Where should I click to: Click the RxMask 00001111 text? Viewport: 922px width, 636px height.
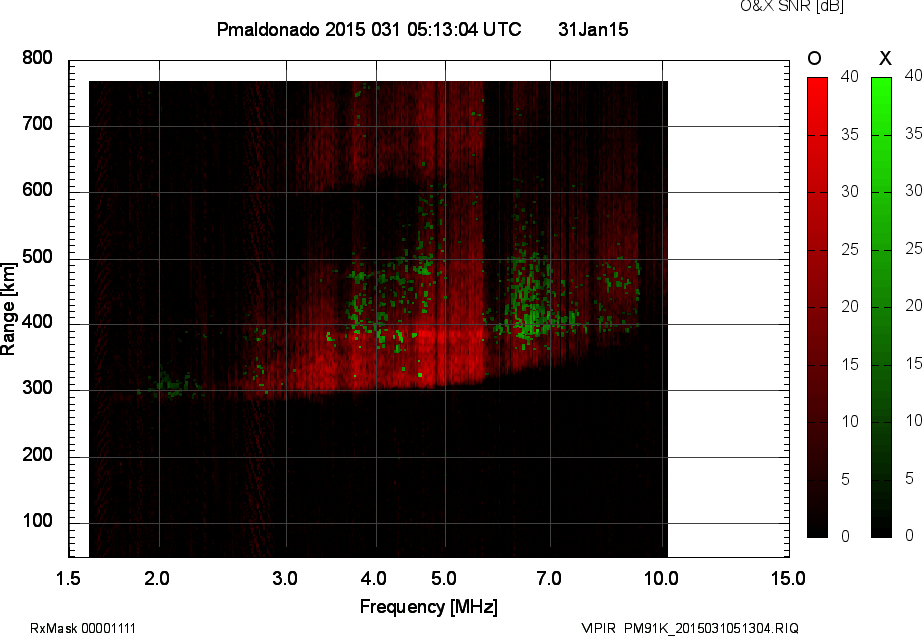click(x=83, y=628)
